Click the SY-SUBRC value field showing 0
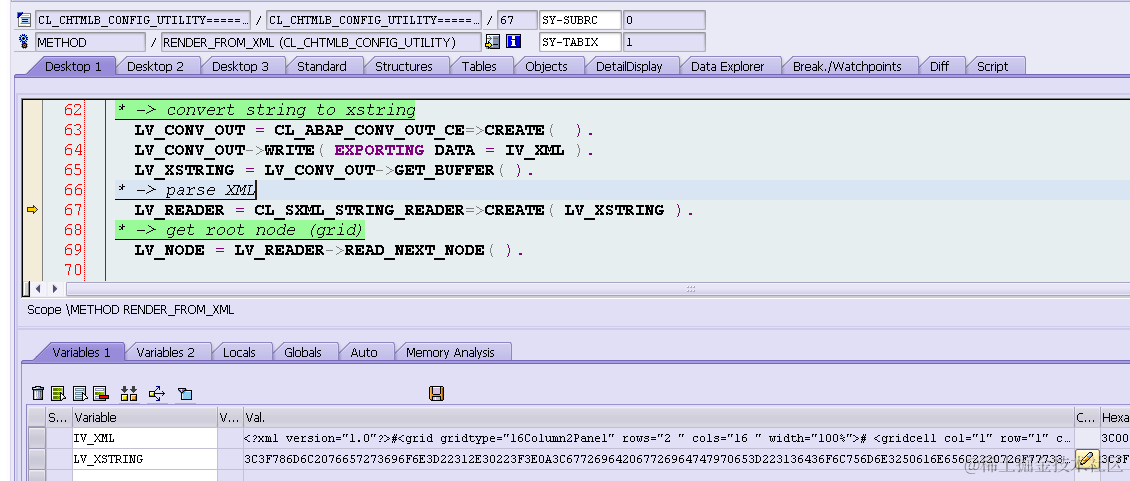 pos(664,20)
